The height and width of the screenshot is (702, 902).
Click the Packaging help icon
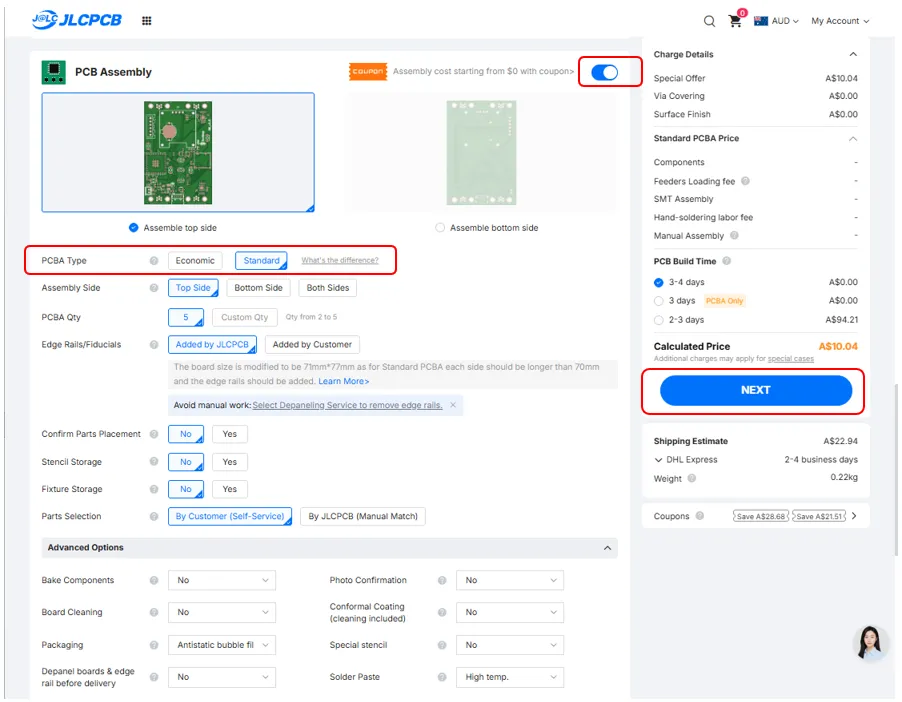click(x=154, y=645)
